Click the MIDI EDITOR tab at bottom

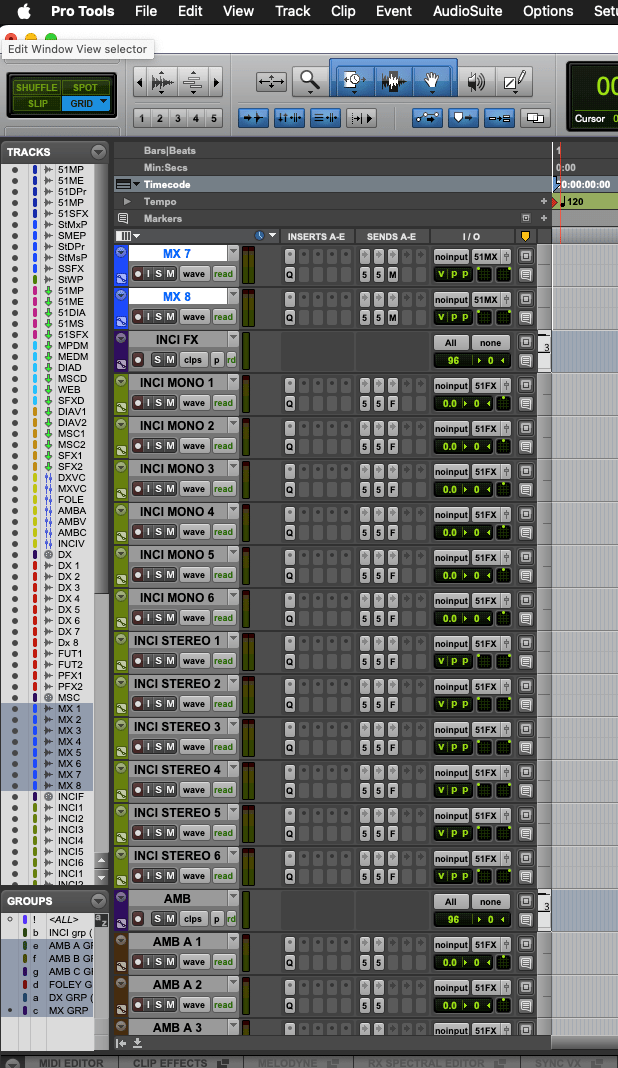coord(71,1063)
